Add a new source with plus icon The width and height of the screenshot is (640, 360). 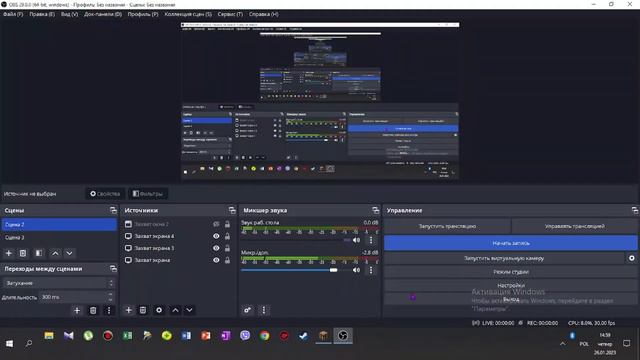tap(128, 310)
